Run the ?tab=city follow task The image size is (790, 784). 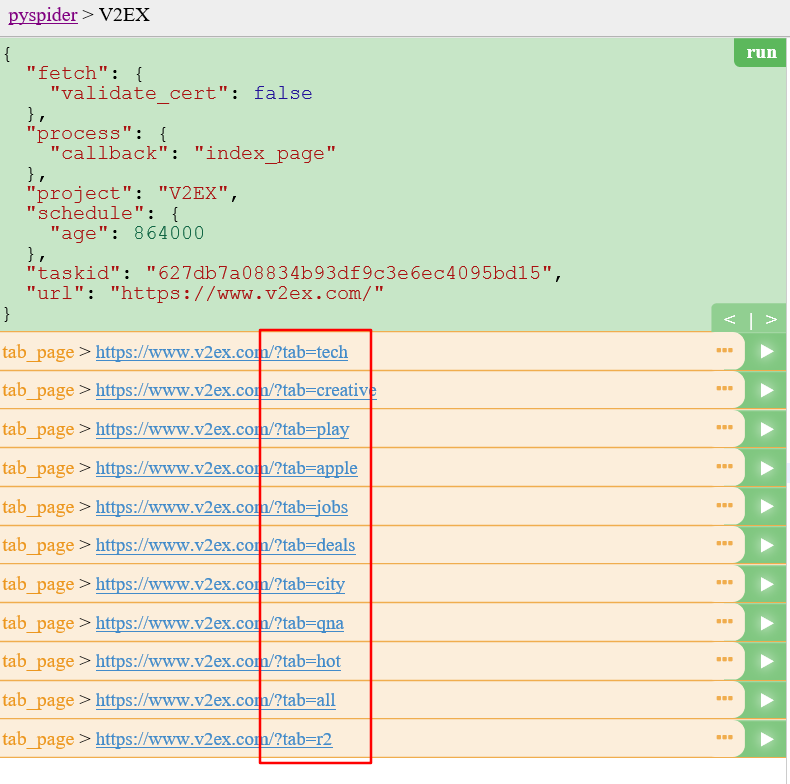click(767, 584)
